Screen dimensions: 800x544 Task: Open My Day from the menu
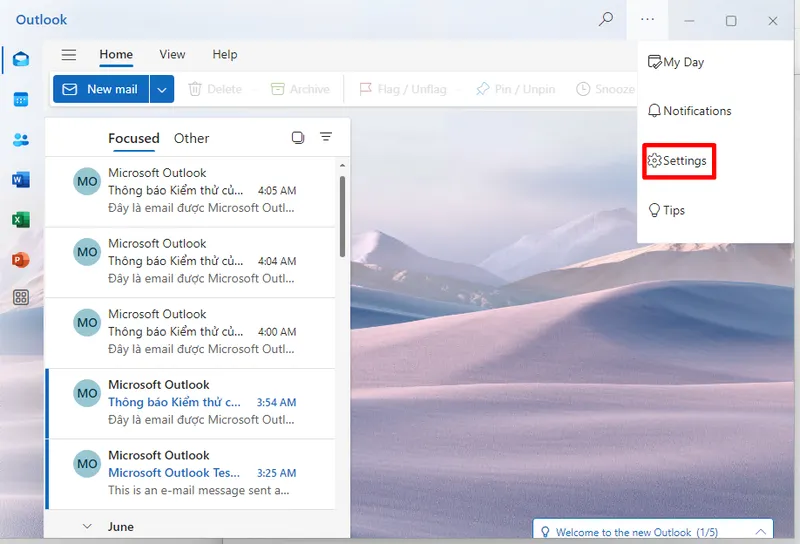(x=676, y=62)
